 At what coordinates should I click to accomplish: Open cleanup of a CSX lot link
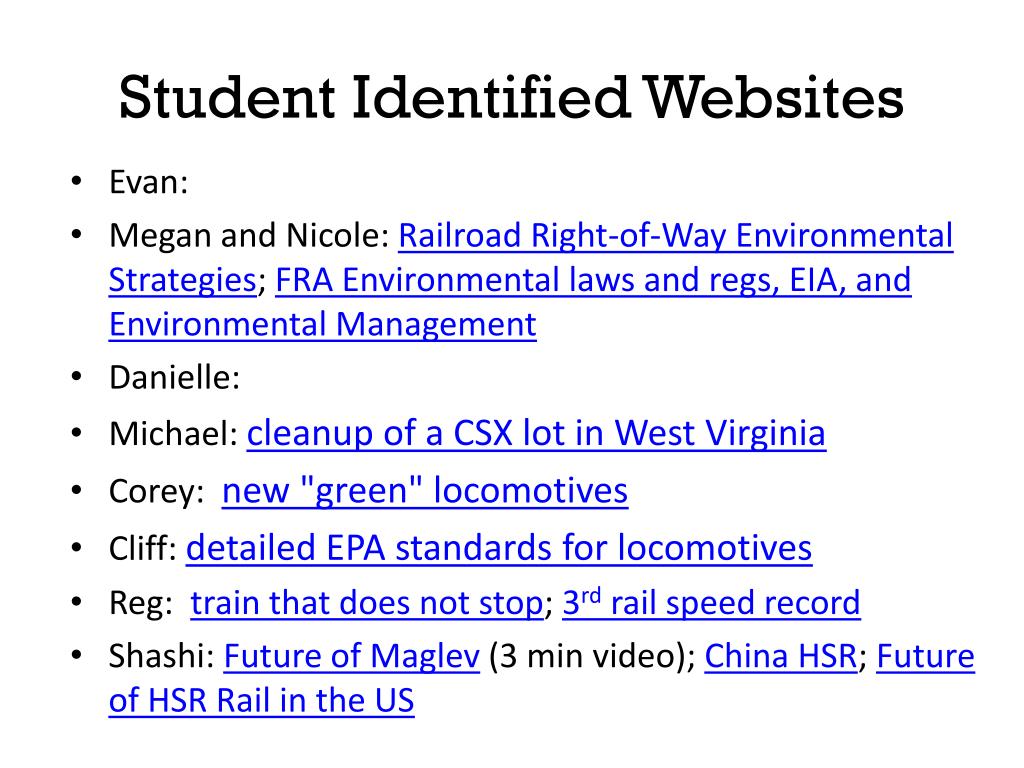[x=536, y=433]
